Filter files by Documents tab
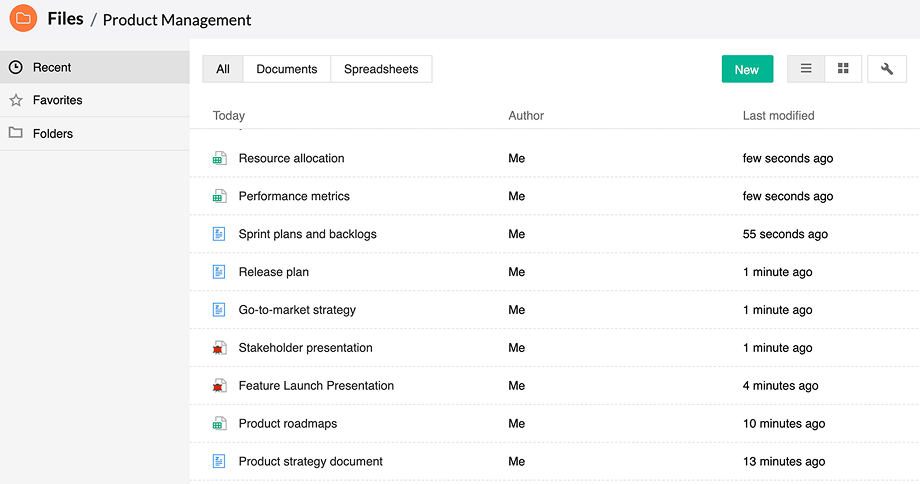 tap(287, 69)
